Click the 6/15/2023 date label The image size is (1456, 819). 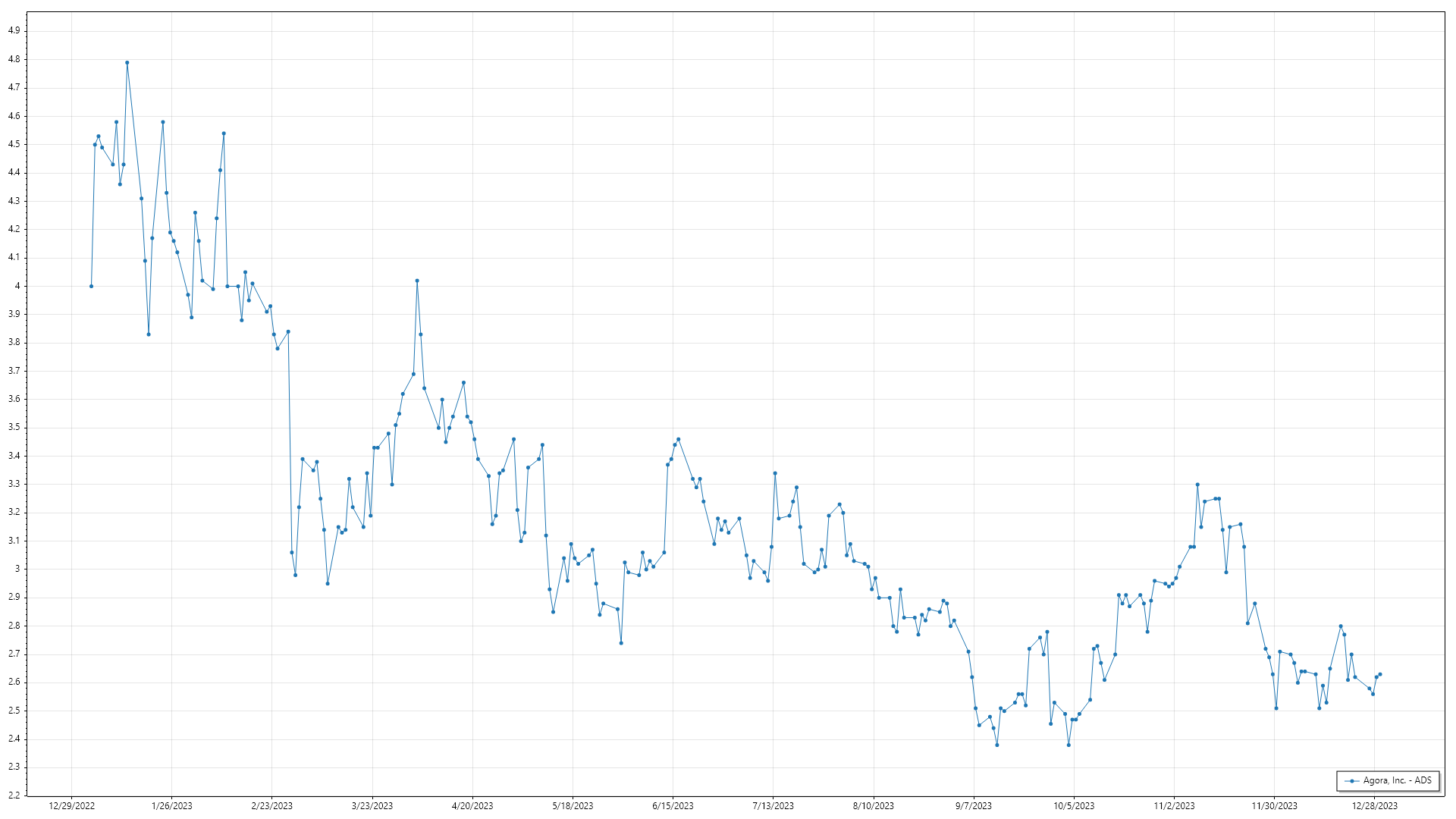click(x=673, y=806)
